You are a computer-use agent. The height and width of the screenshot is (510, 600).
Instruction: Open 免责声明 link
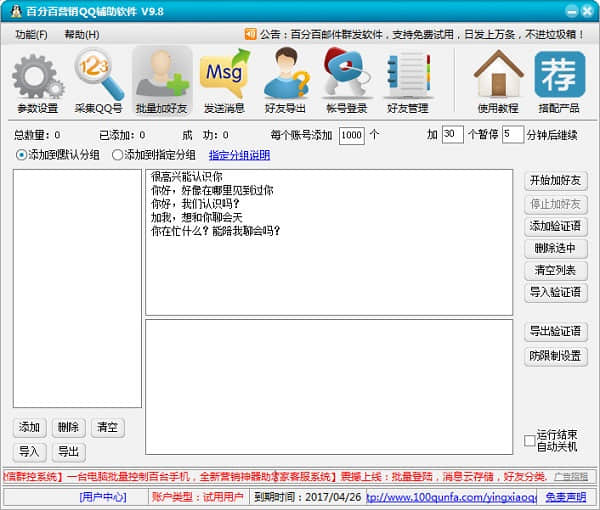[566, 497]
